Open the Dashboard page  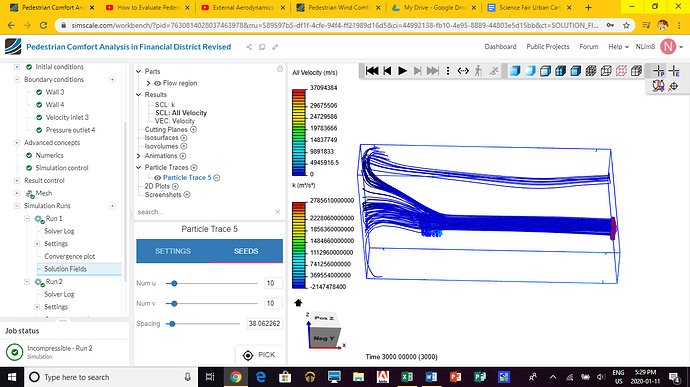[x=500, y=47]
